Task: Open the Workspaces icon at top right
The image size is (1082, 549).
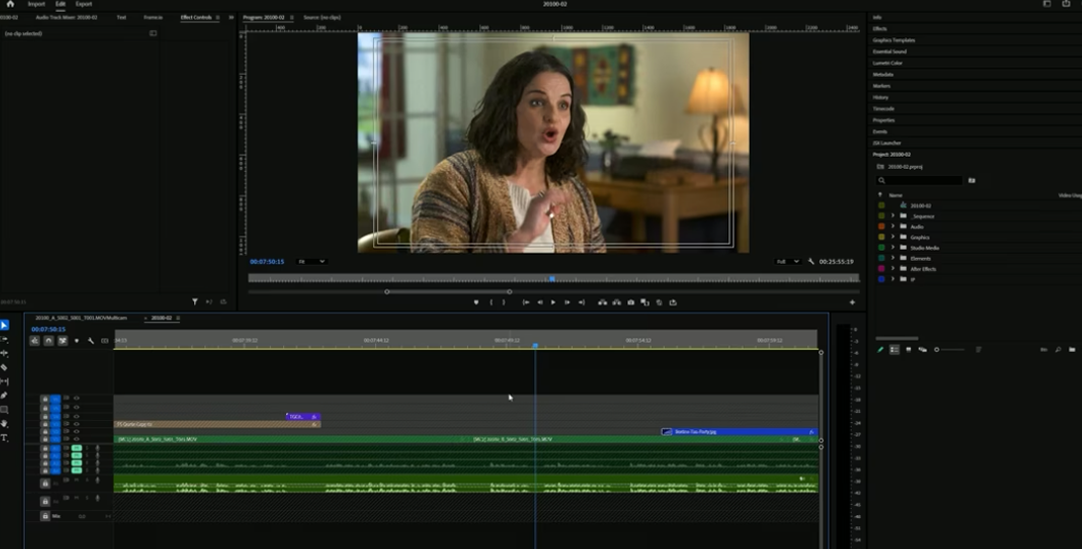Action: [1047, 3]
